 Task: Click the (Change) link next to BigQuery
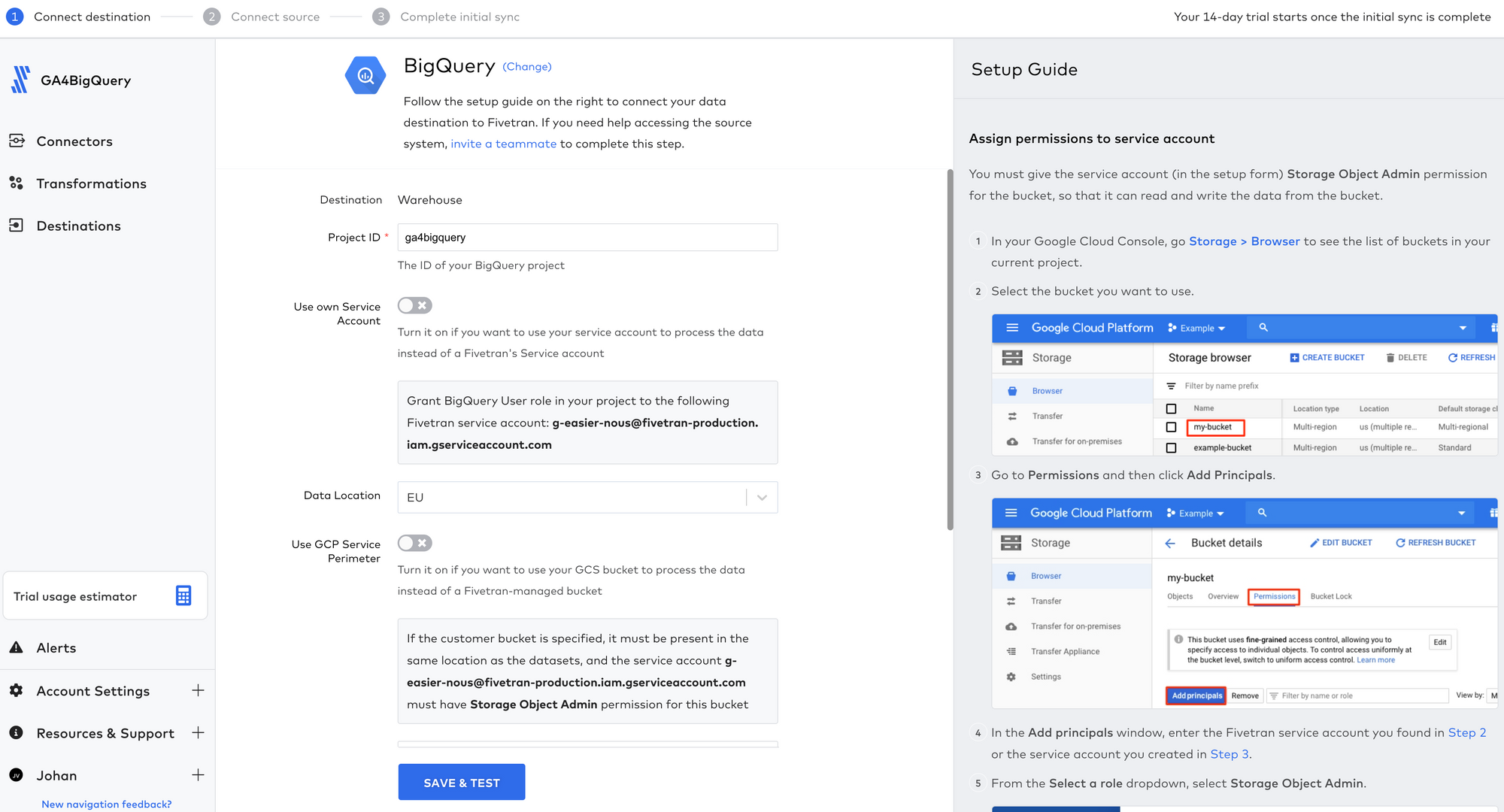coord(527,67)
